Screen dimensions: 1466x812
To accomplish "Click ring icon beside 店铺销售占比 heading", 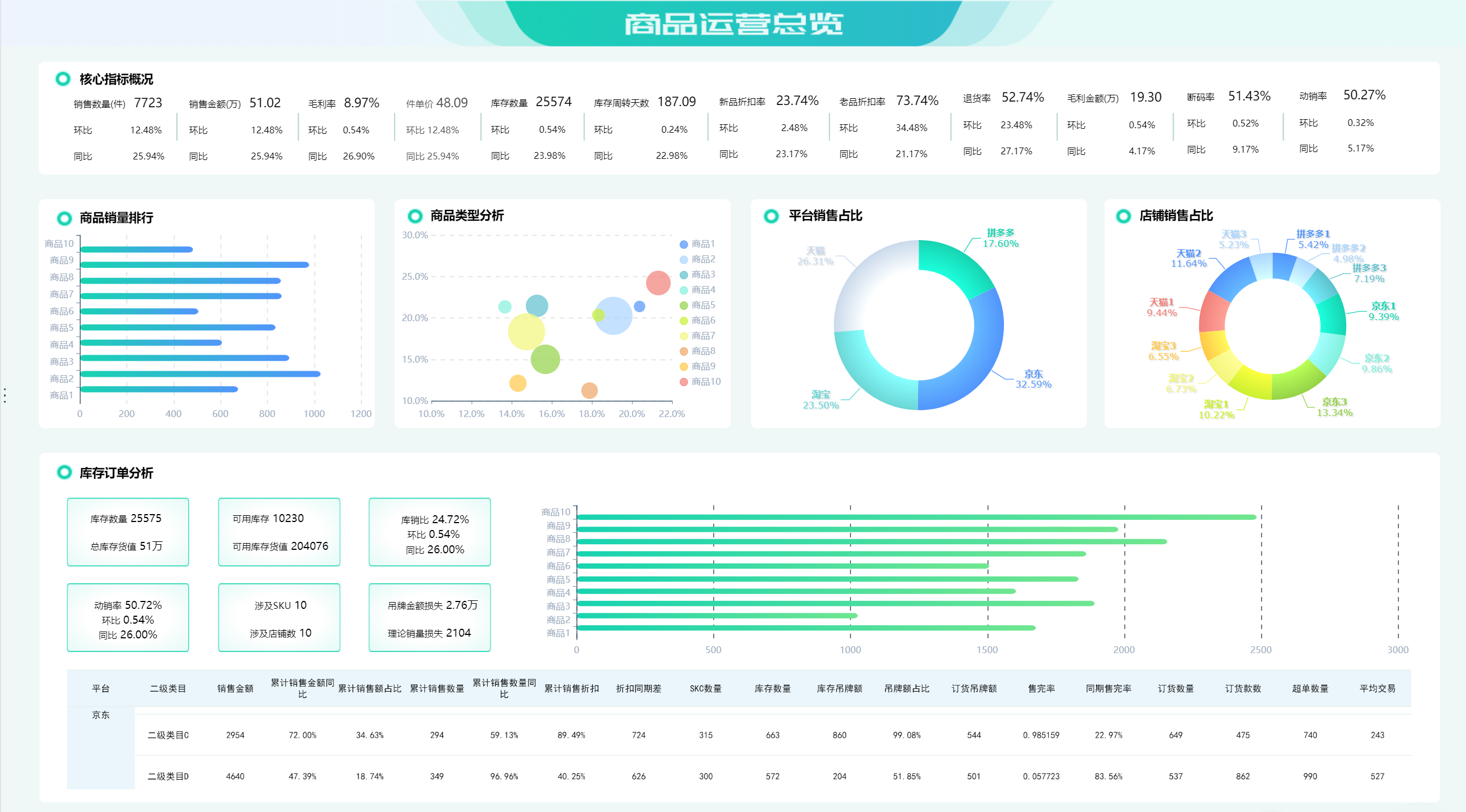I will [1123, 216].
